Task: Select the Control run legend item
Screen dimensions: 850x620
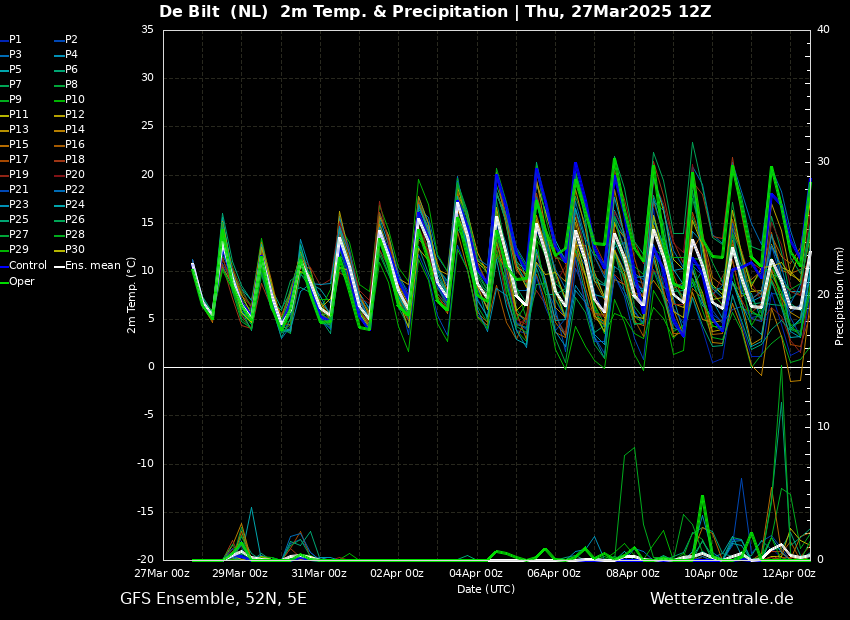Action: 27,266
